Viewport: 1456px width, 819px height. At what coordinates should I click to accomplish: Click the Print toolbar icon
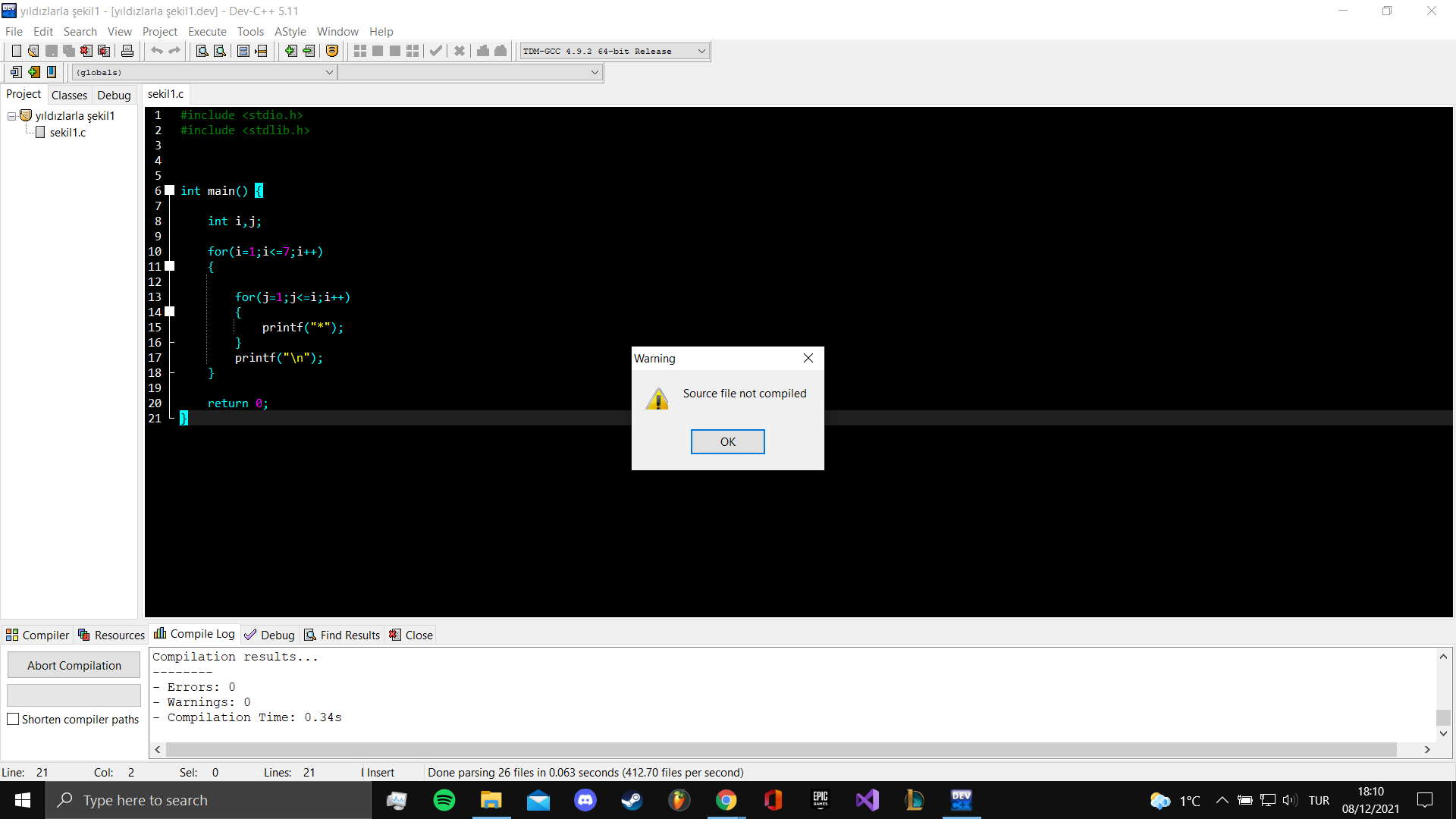(127, 51)
